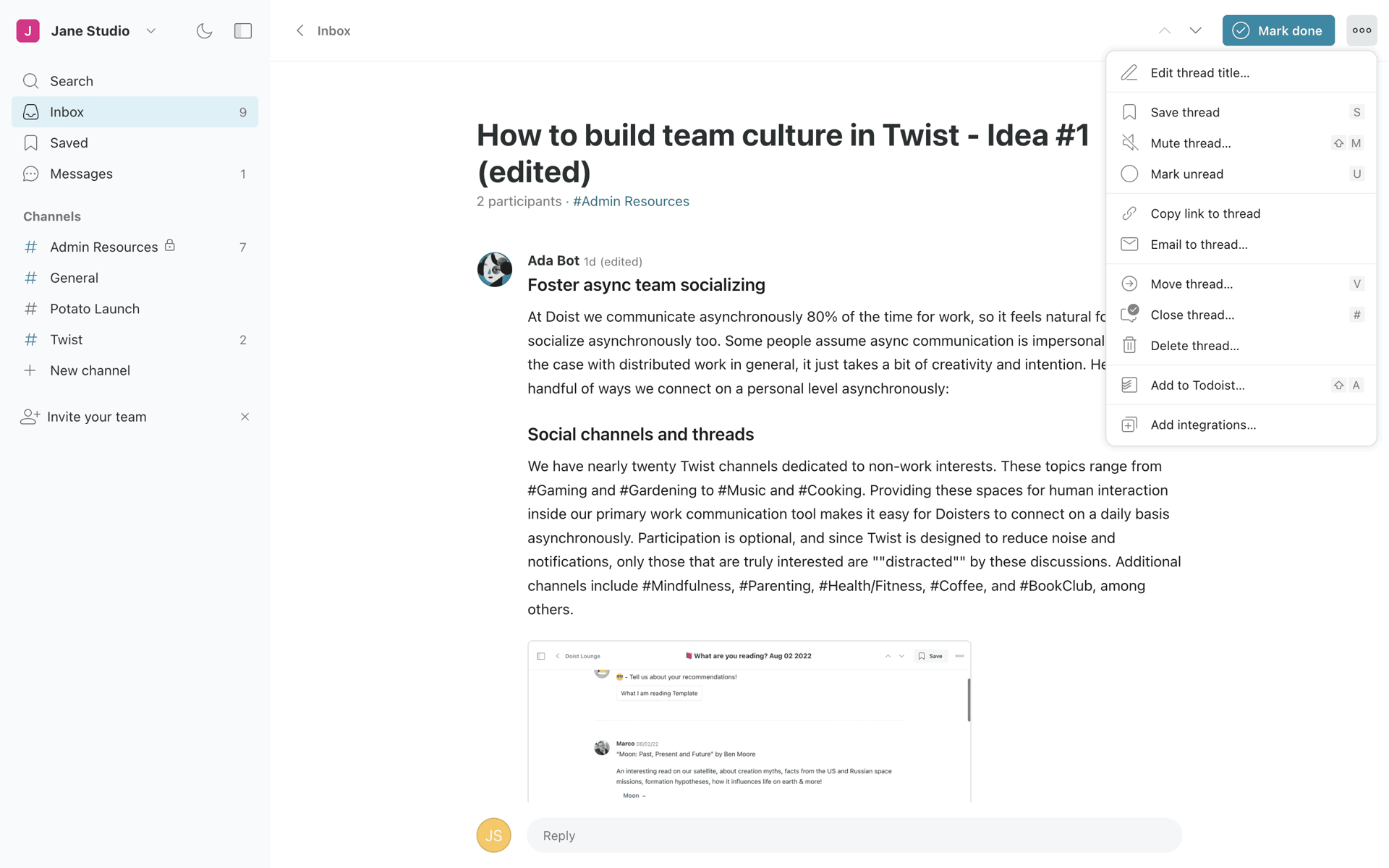Click into the Reply input field

(x=854, y=835)
